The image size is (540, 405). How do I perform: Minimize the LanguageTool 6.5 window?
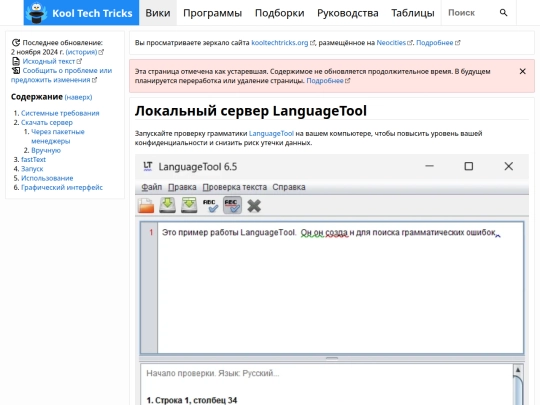click(429, 166)
